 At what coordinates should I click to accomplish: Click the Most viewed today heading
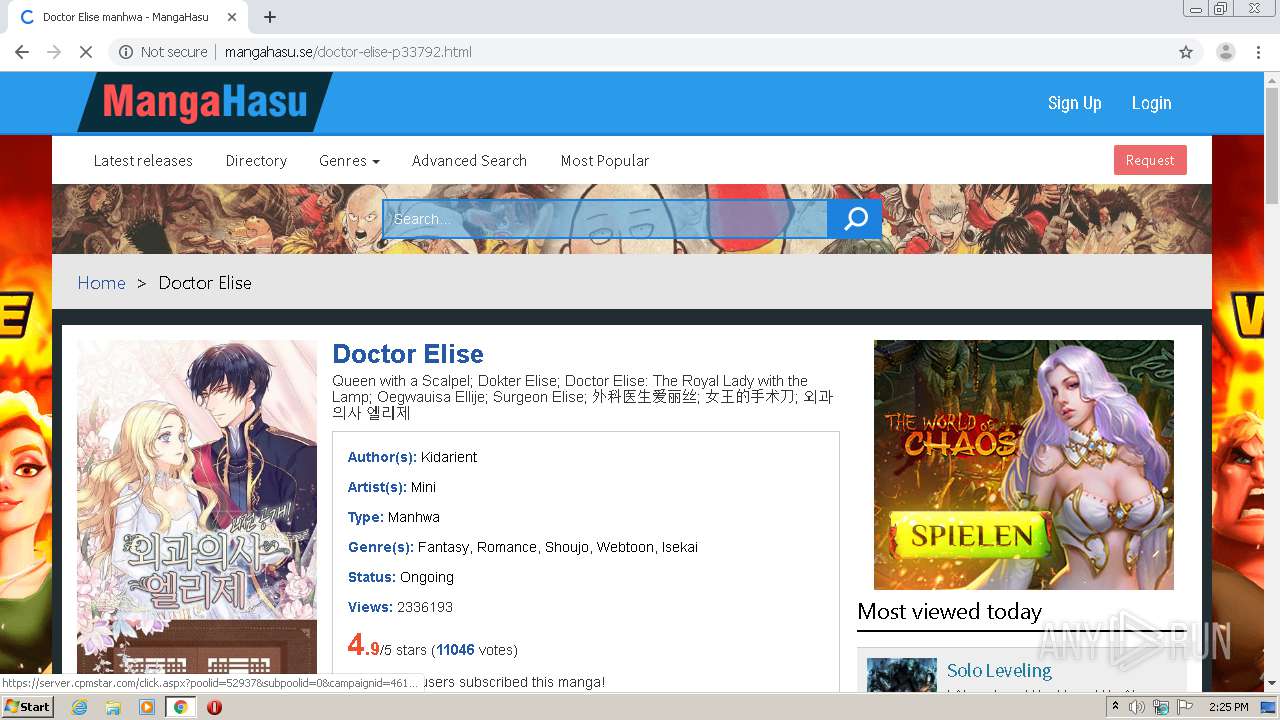pos(949,612)
